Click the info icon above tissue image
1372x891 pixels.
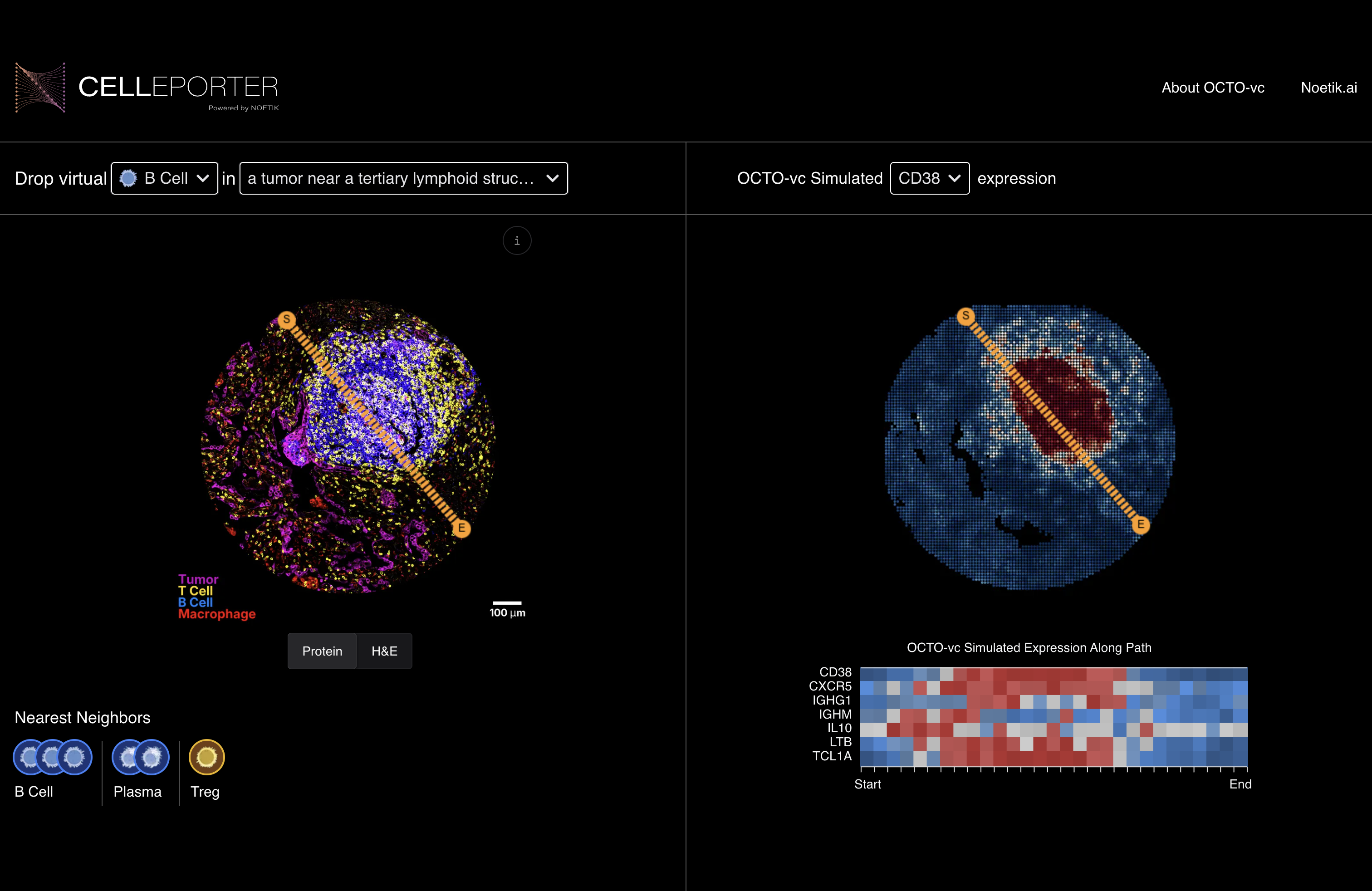pyautogui.click(x=516, y=240)
